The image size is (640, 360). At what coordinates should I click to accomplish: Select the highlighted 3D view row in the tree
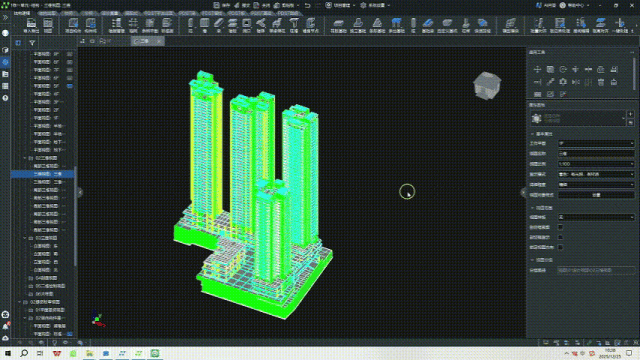click(x=42, y=174)
